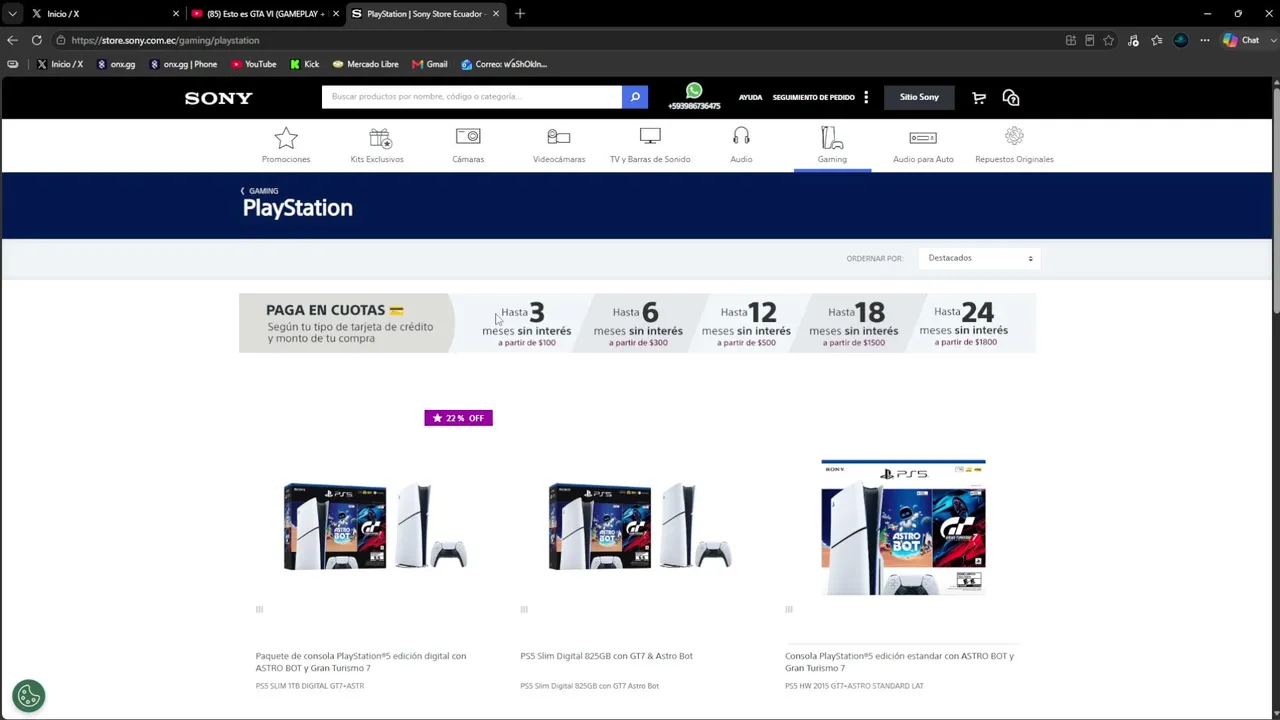Open the onx.gg bookmark
1280x720 pixels.
[116, 64]
